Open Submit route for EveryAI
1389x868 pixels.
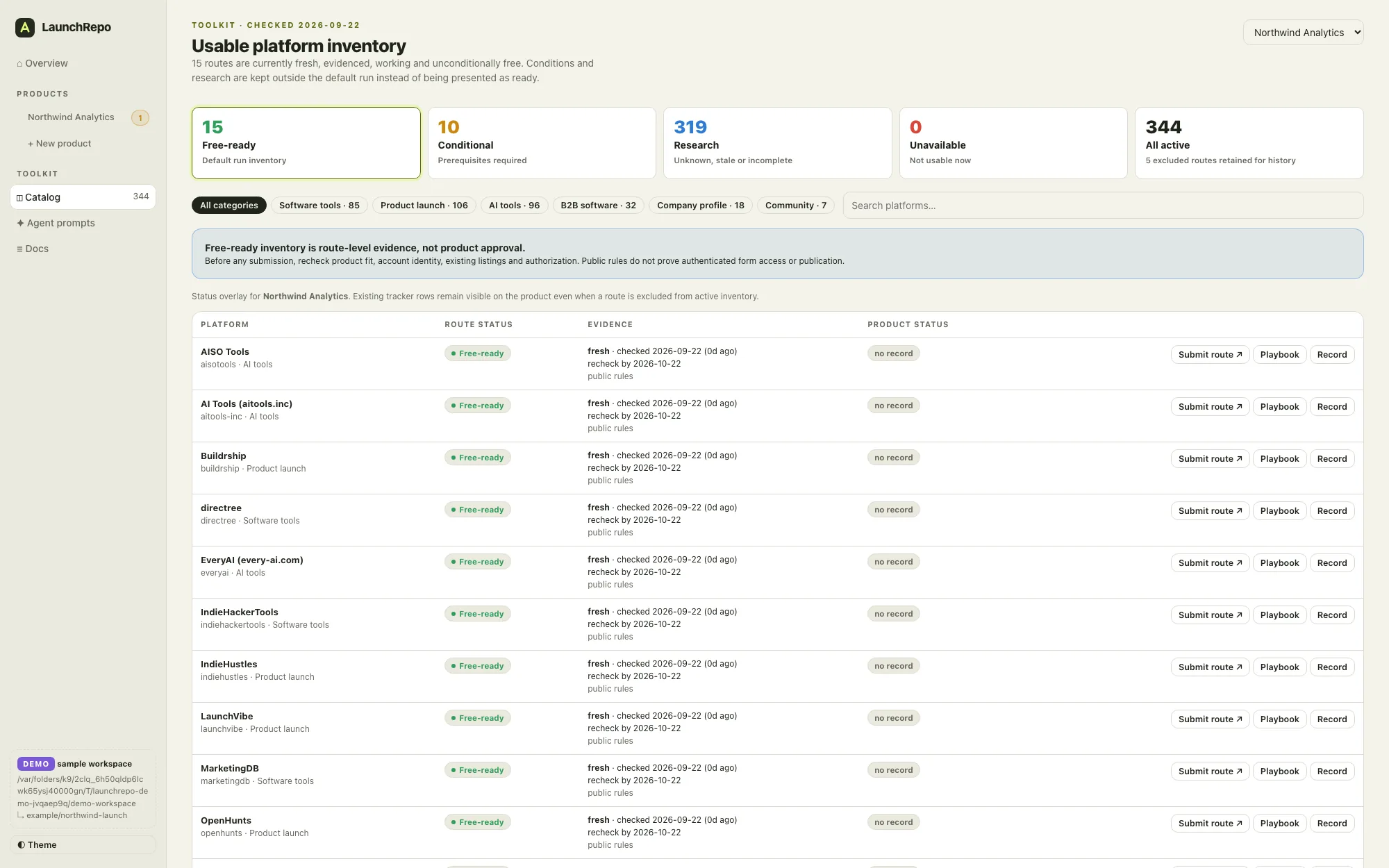[1210, 563]
